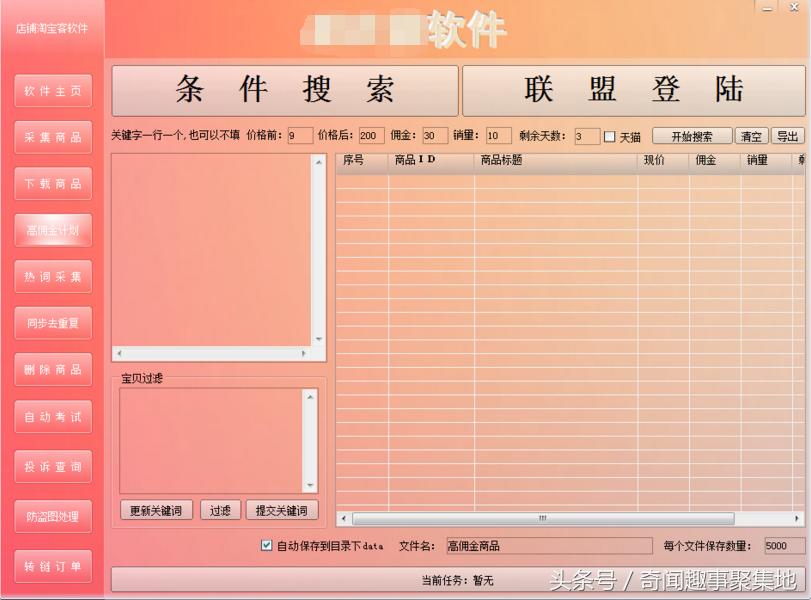
Task: Open the 热词采集 tool
Action: (x=52, y=277)
